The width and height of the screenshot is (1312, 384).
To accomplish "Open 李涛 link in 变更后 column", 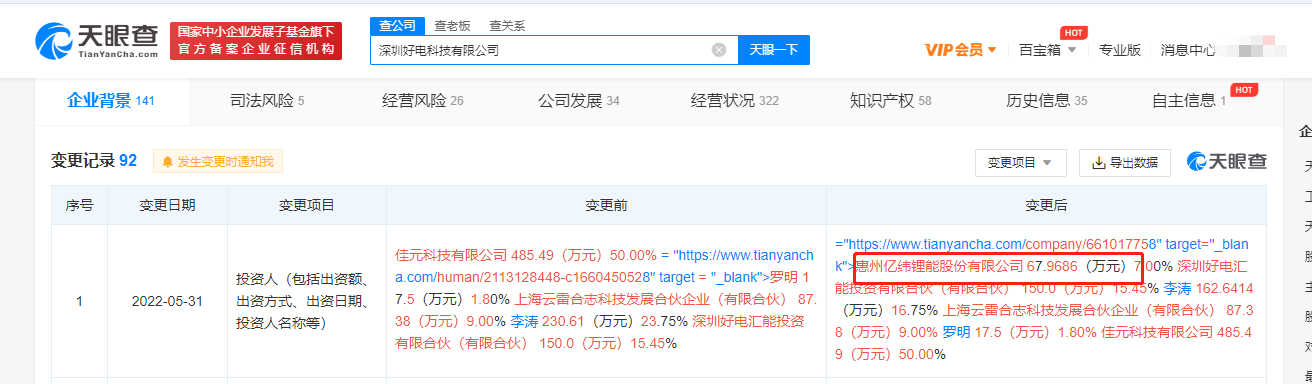I will click(1177, 288).
